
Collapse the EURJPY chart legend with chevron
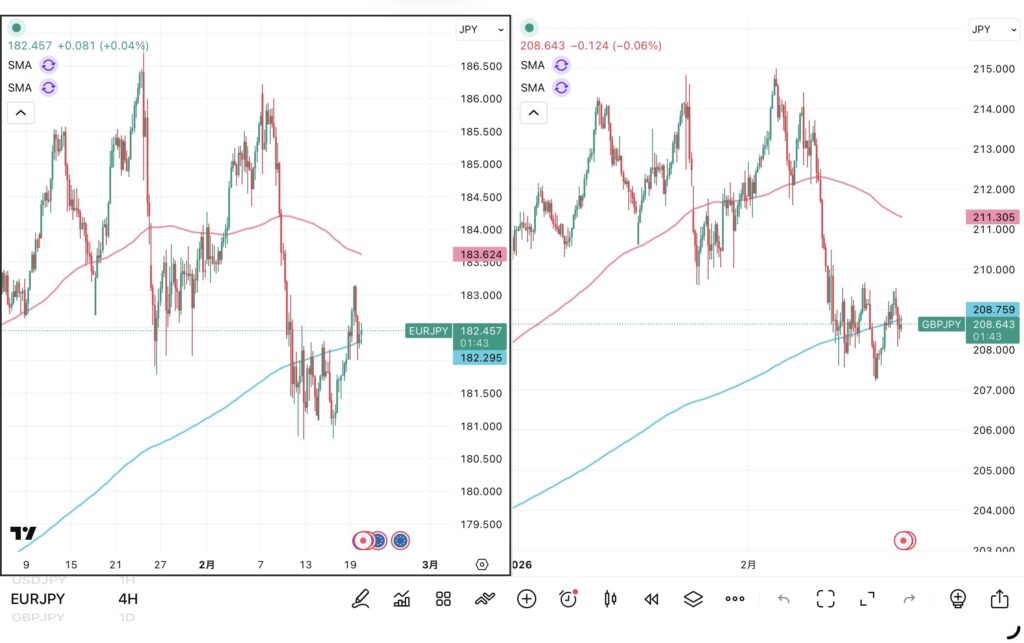pyautogui.click(x=20, y=112)
